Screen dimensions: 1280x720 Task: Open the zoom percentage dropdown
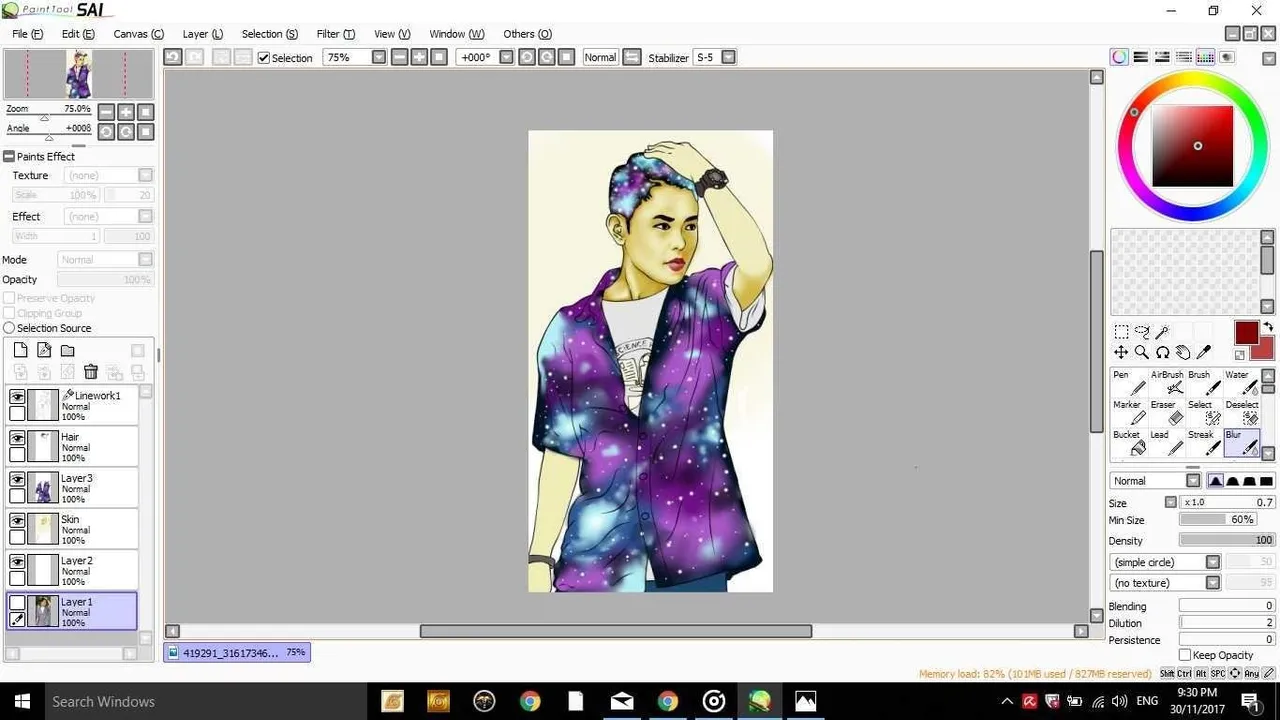pos(378,58)
